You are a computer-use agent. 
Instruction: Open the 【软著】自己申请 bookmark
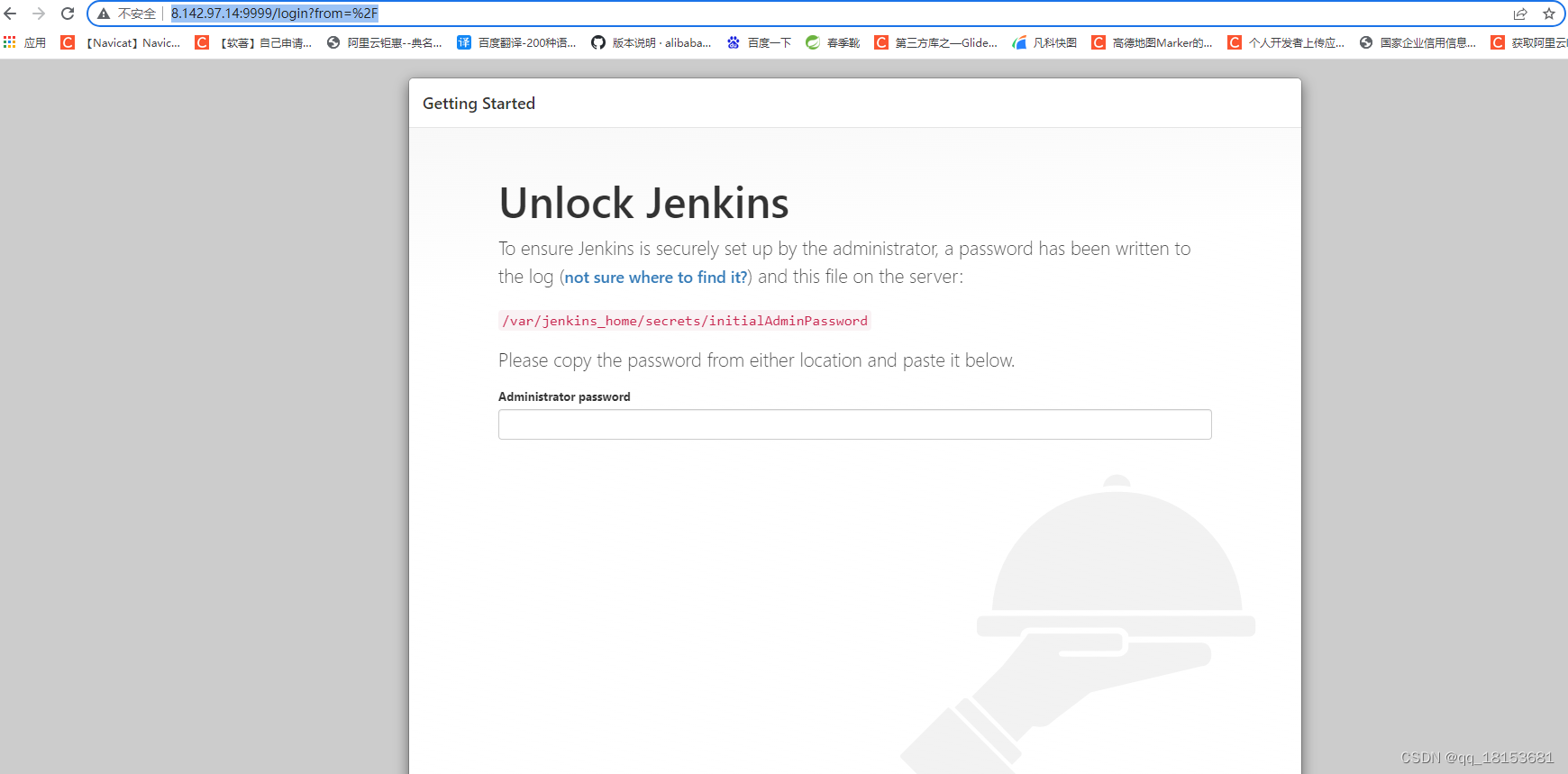[253, 42]
